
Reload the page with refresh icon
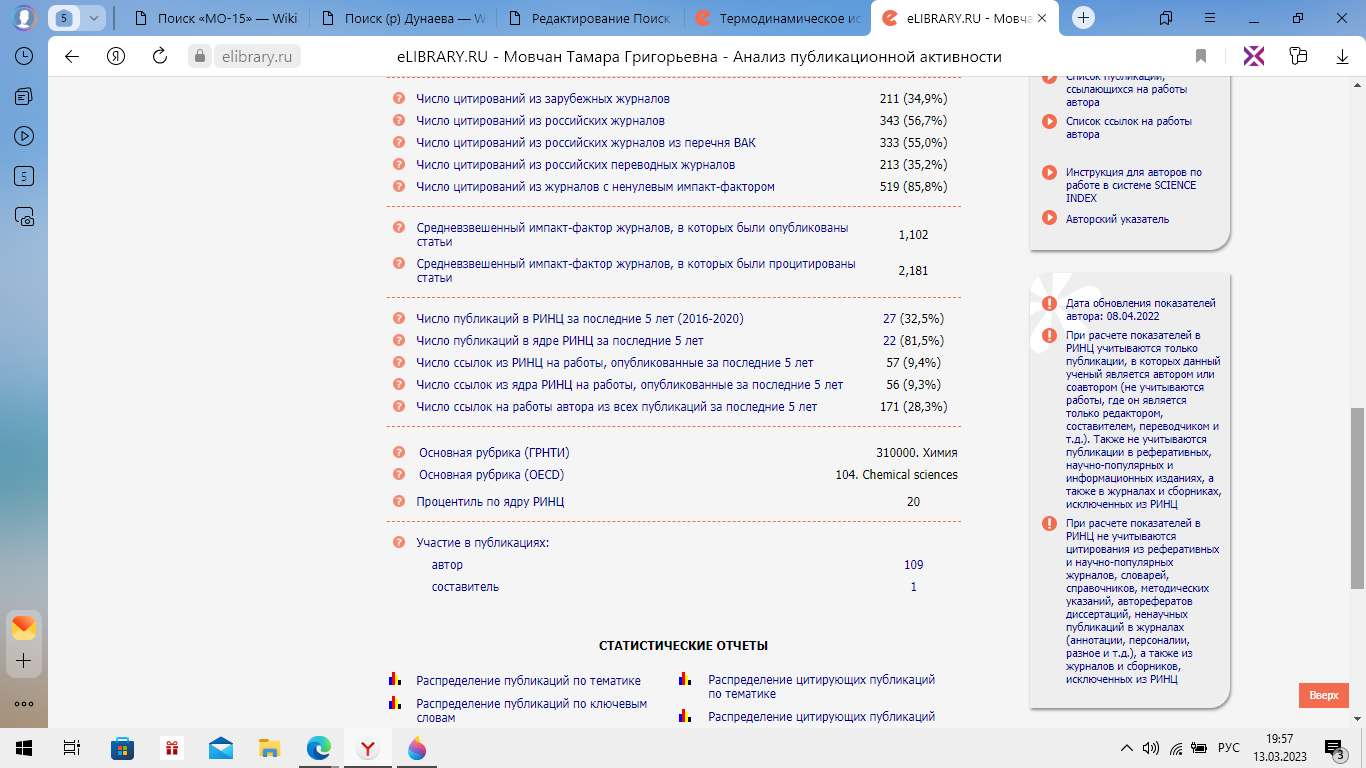click(159, 57)
